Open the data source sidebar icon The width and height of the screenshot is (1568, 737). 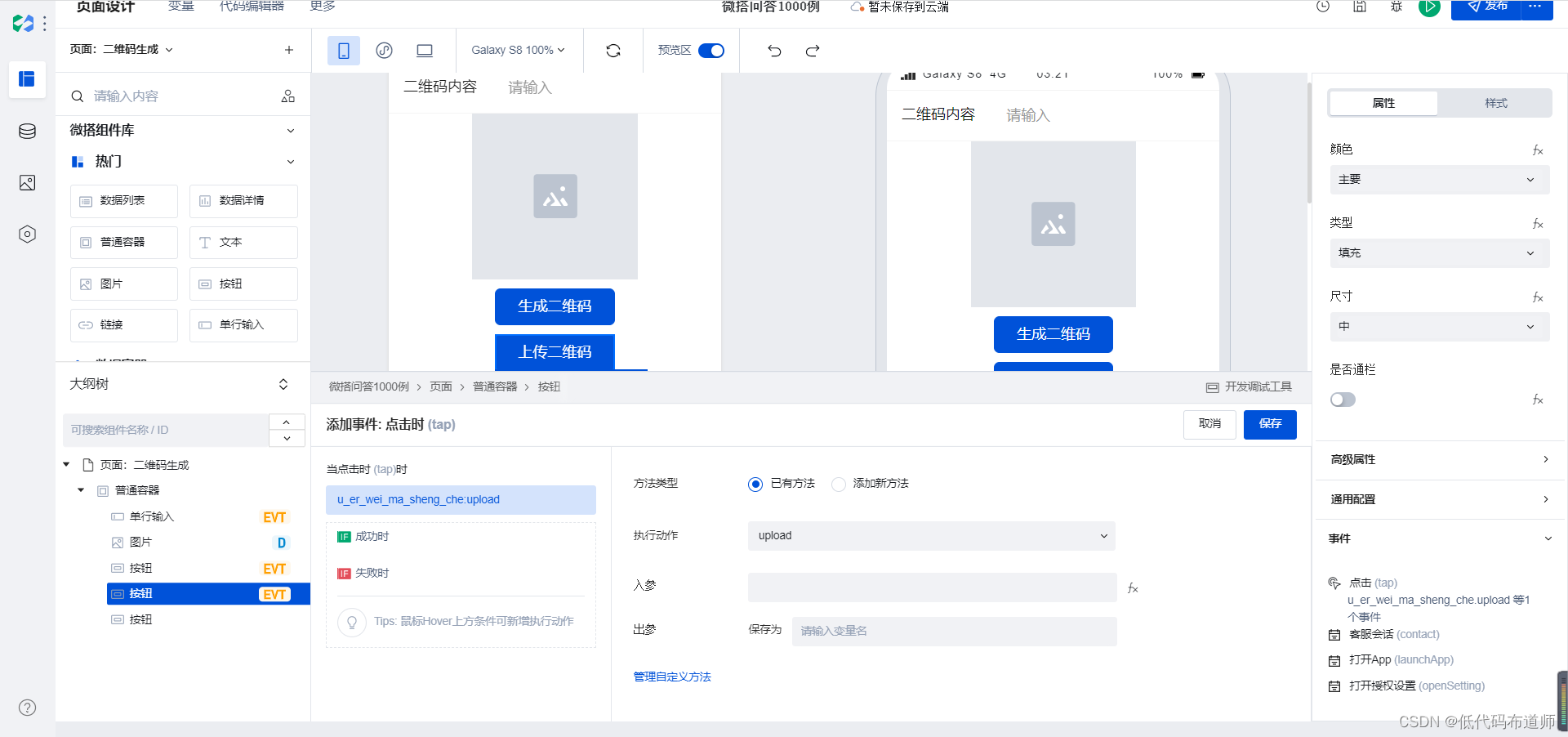click(27, 132)
